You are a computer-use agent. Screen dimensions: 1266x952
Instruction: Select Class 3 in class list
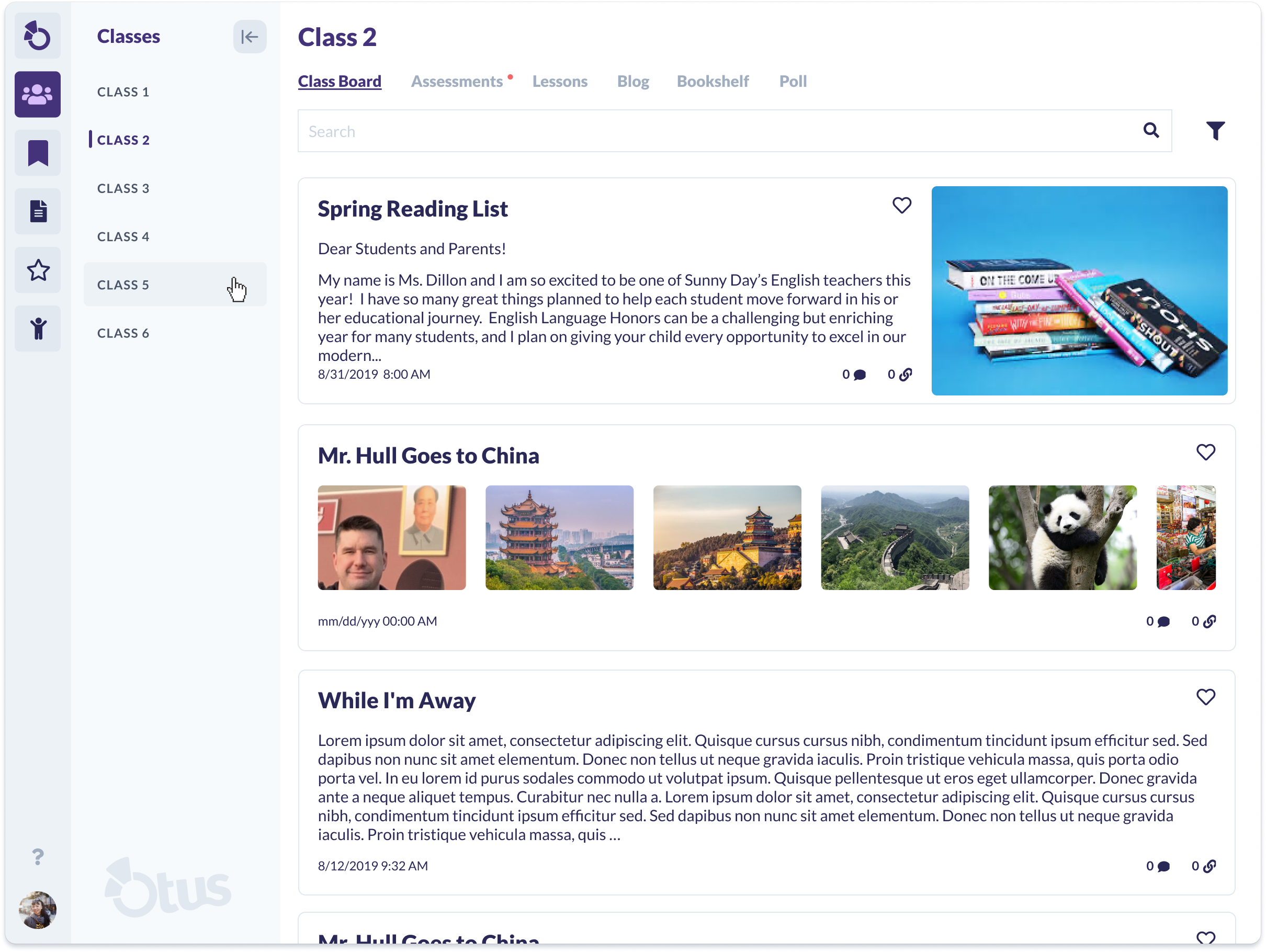click(123, 188)
